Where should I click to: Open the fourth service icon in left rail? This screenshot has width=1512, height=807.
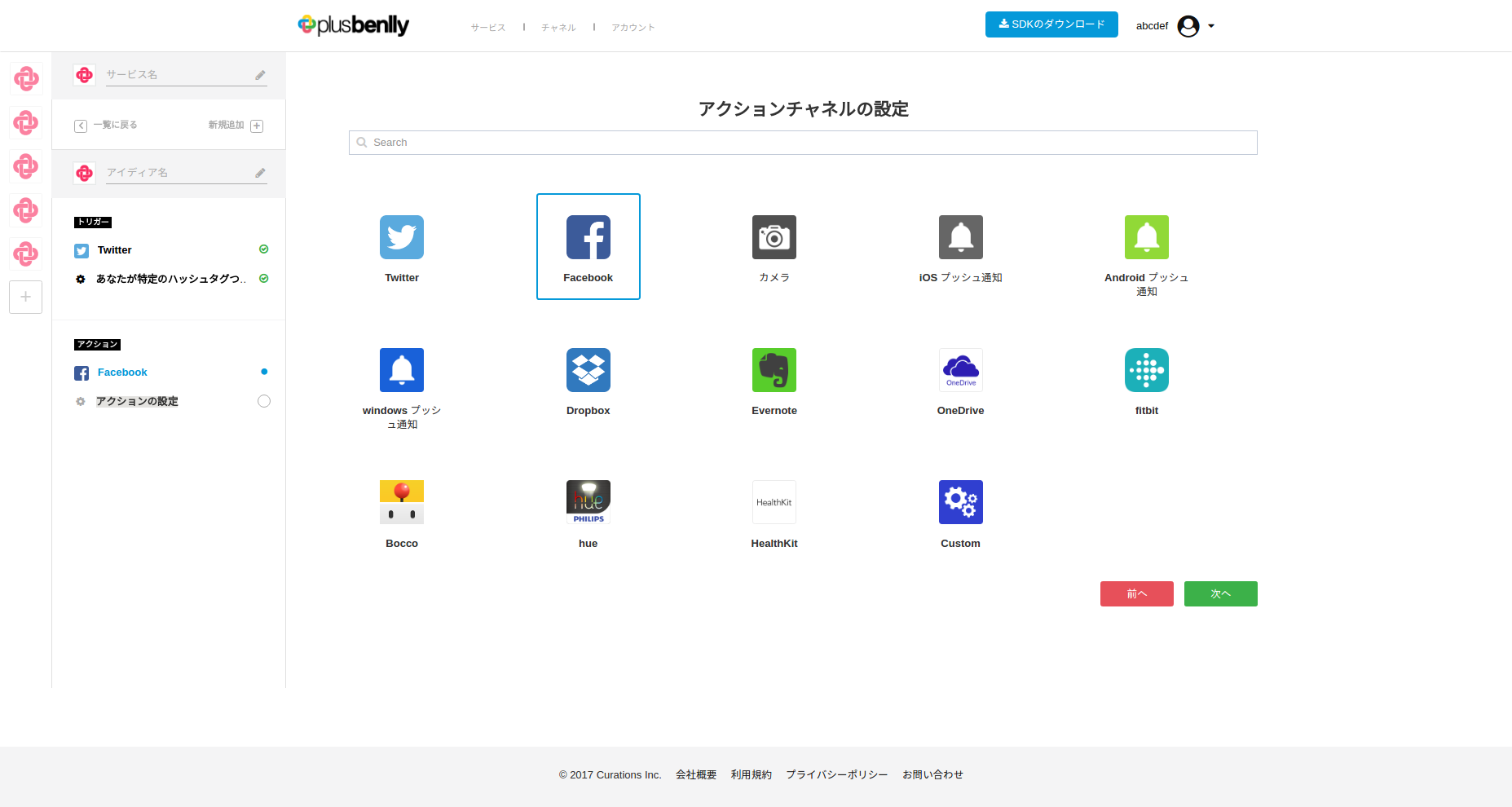coord(26,210)
